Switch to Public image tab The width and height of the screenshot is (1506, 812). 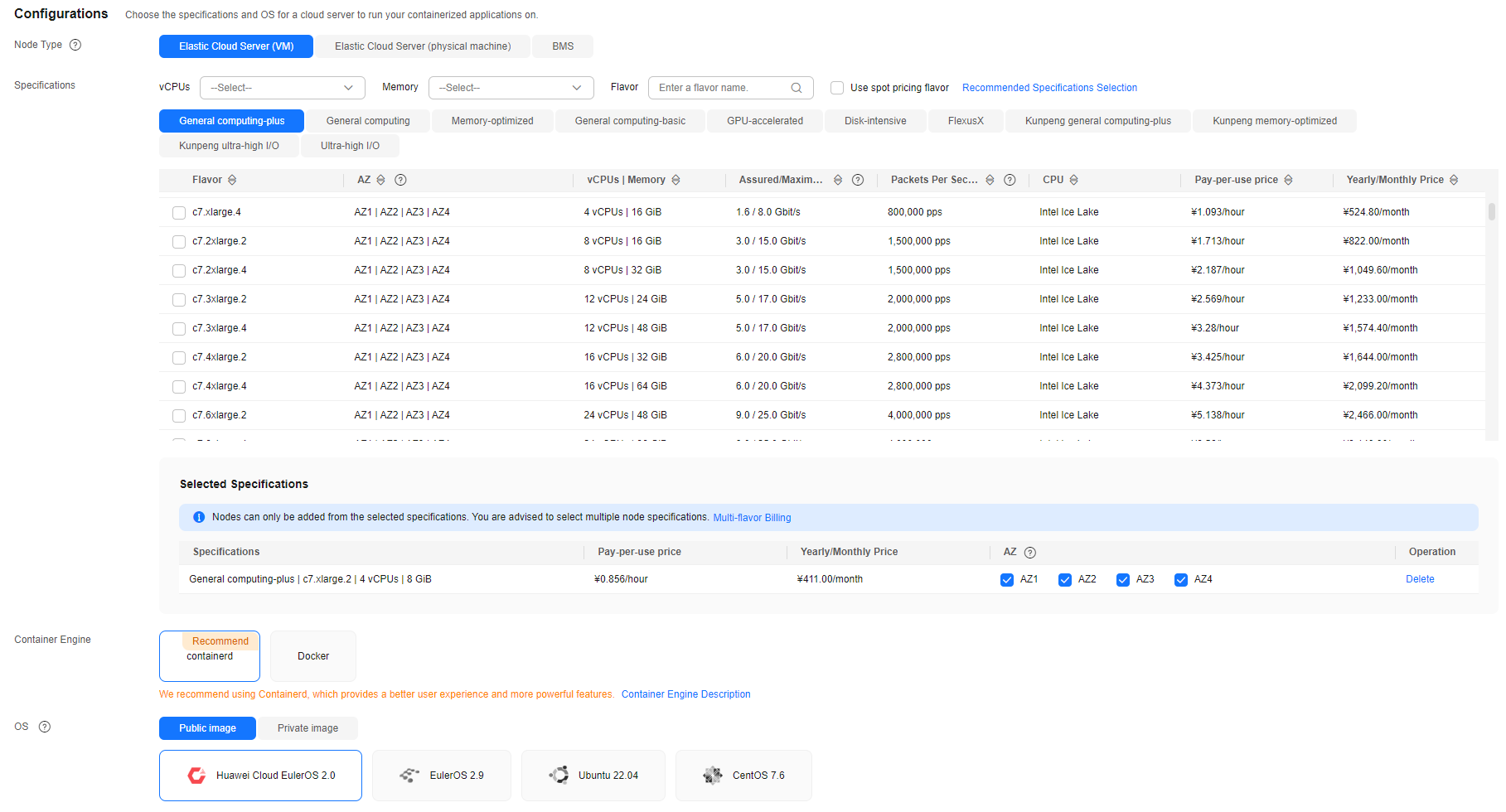[x=207, y=728]
